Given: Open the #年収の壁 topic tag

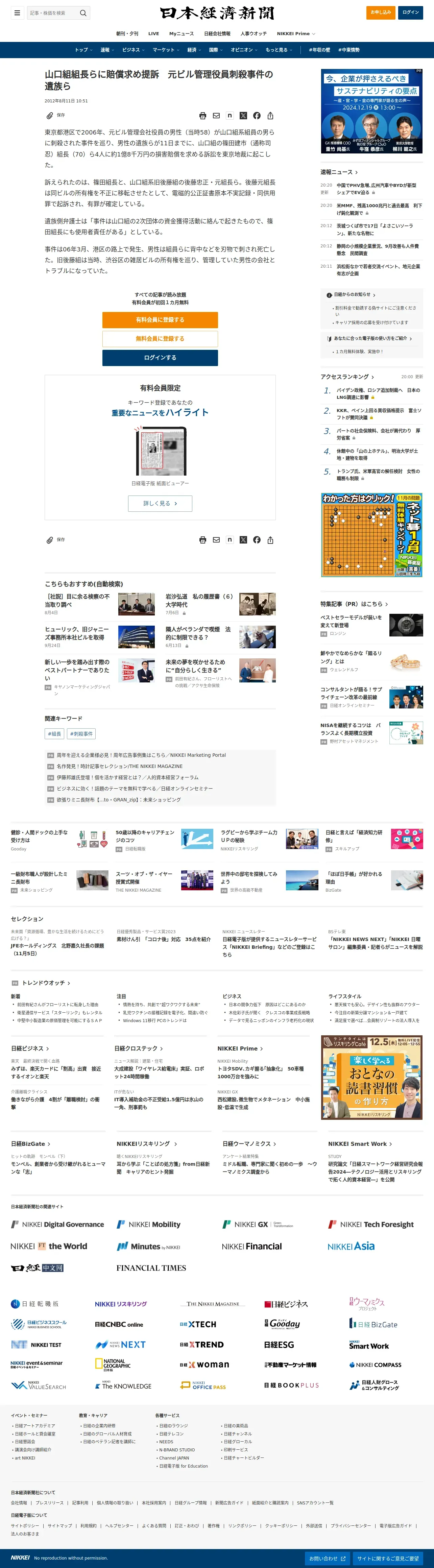Looking at the screenshot, I should 319,50.
